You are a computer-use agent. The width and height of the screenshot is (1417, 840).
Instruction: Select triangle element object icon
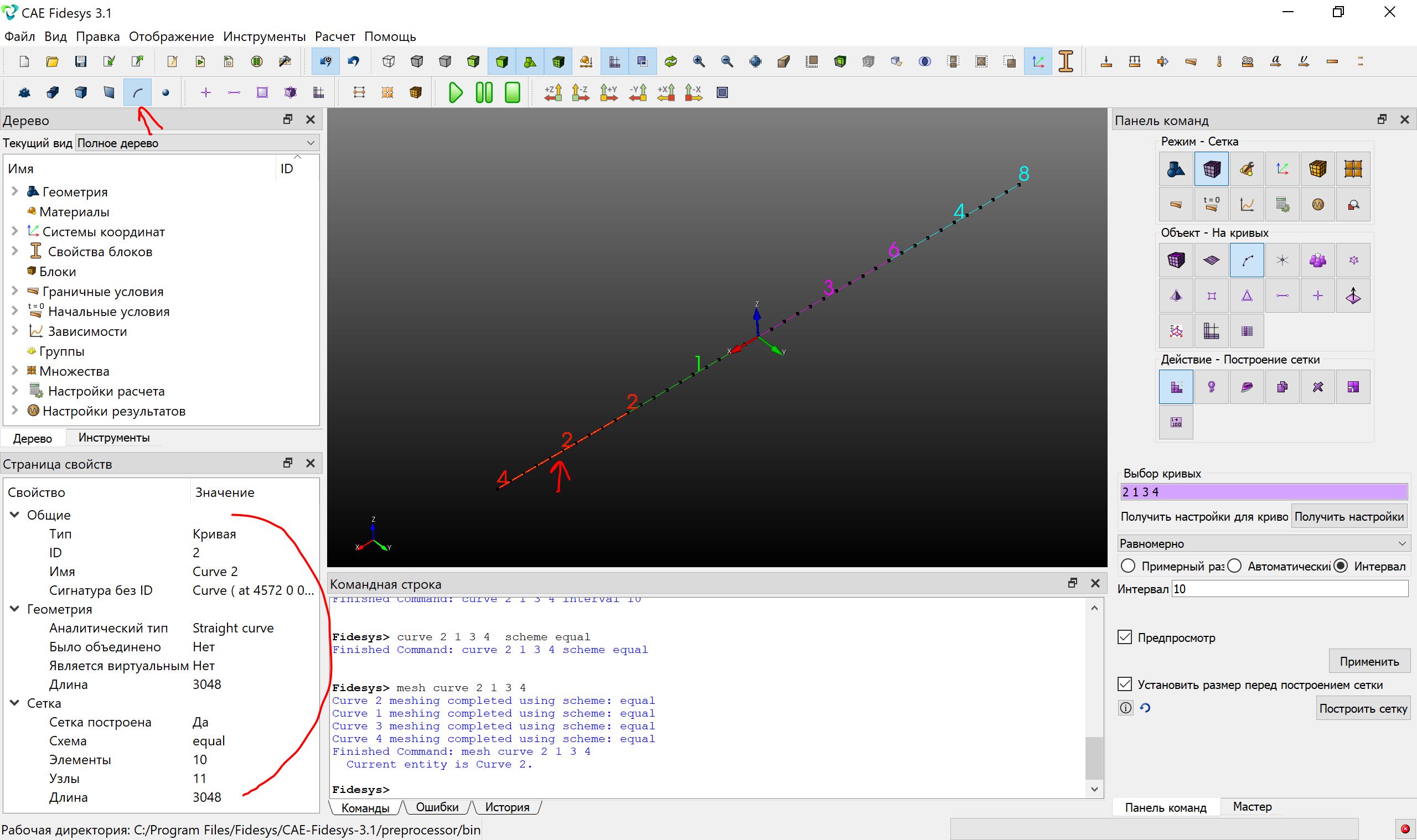[x=1247, y=295]
